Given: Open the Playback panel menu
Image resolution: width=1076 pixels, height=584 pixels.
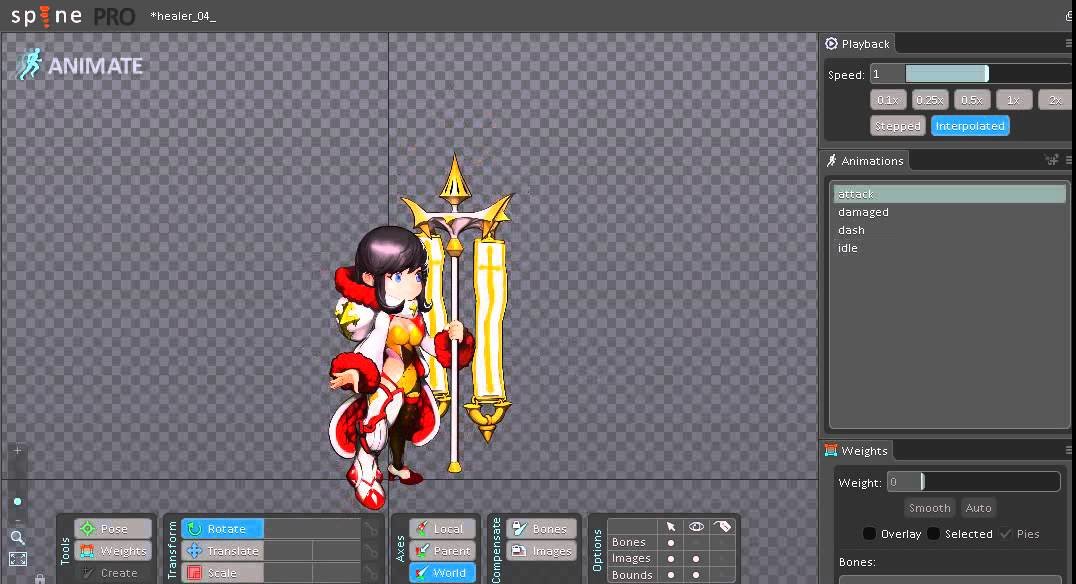Looking at the screenshot, I should pyautogui.click(x=1068, y=43).
